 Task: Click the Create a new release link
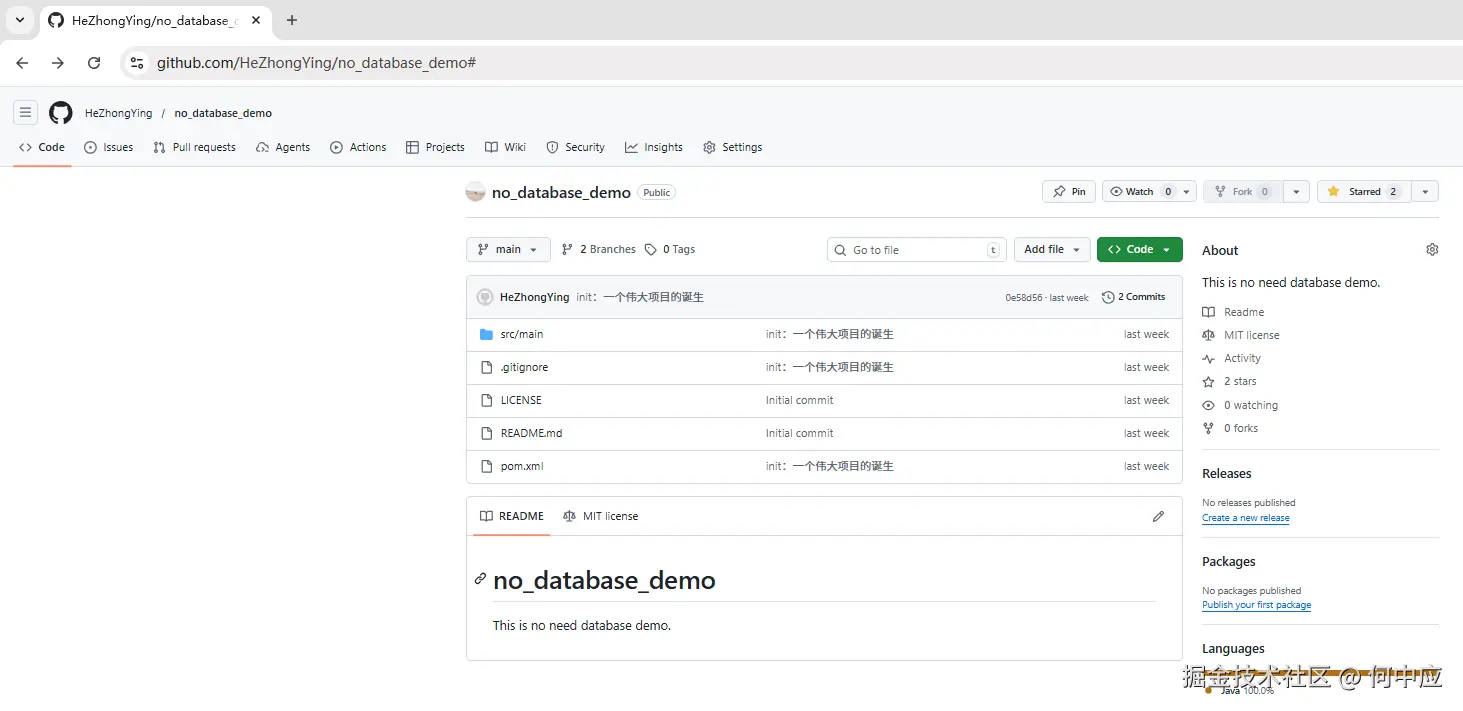(1245, 518)
